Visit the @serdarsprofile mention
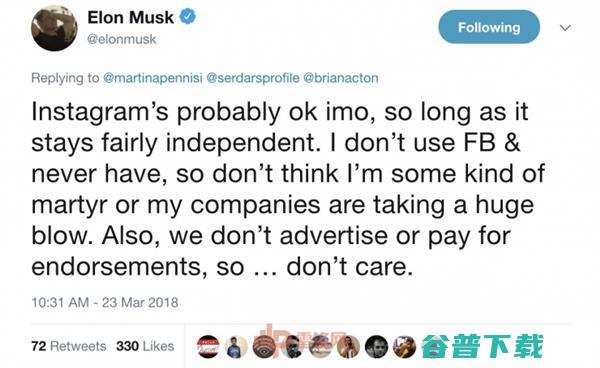Image resolution: width=600 pixels, height=368 pixels. point(253,78)
